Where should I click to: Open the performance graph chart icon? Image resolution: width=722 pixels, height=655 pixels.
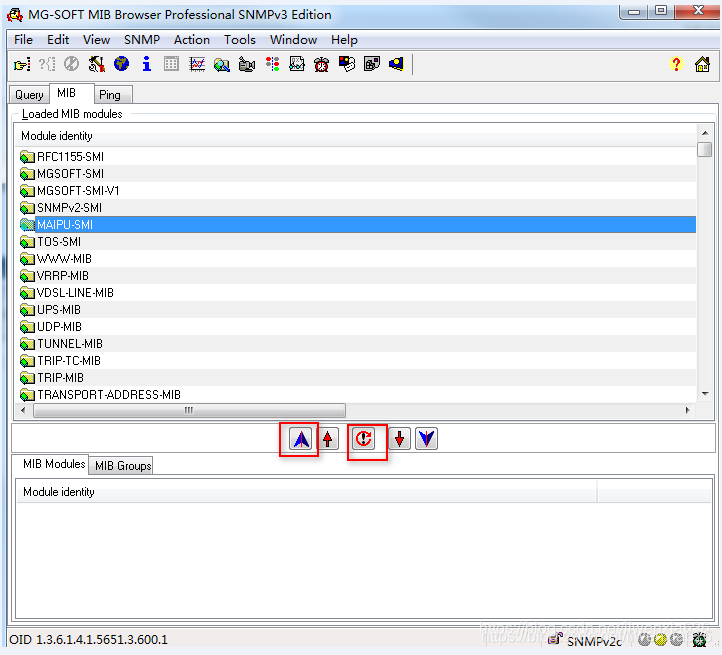(x=197, y=64)
